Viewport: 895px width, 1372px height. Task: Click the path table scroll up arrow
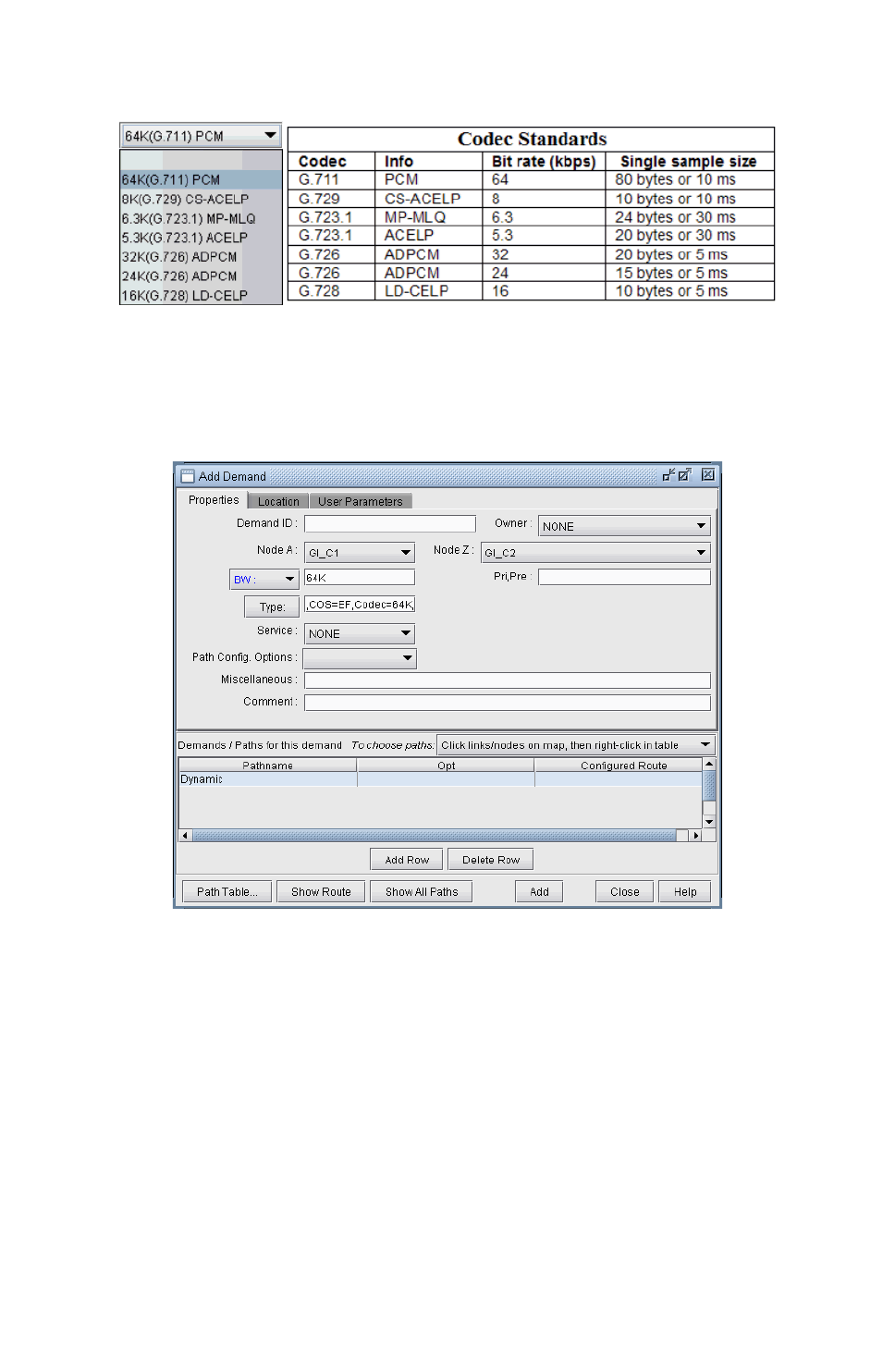pyautogui.click(x=709, y=764)
